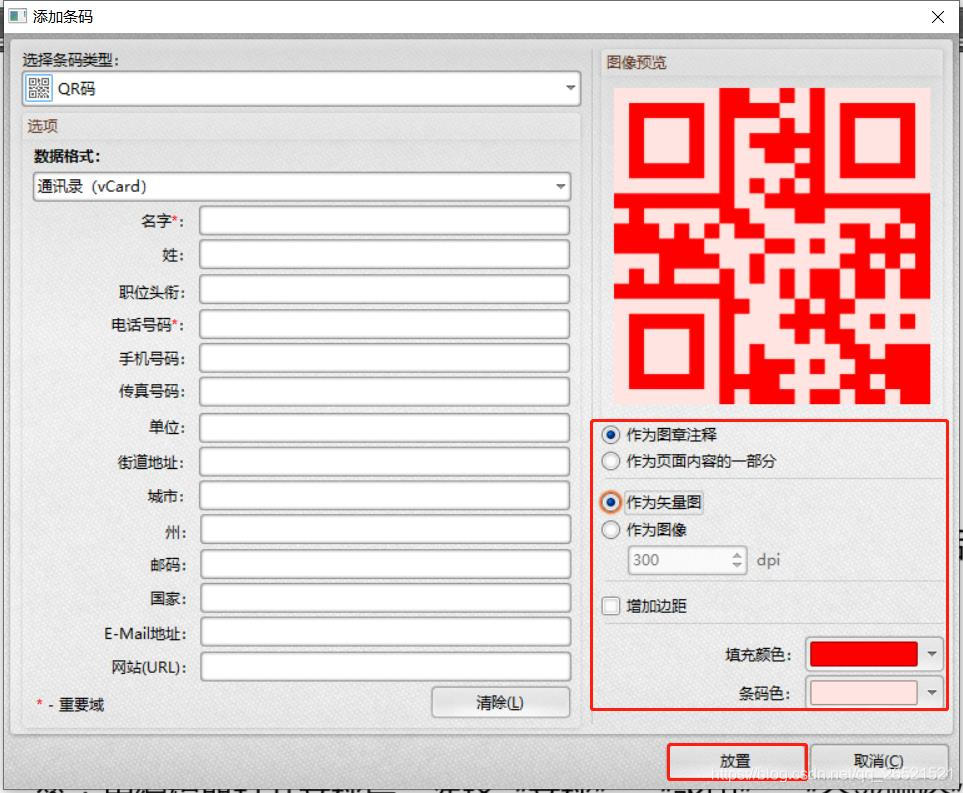Expand the 填充颜色 dropdown arrow
Screen dimensions: 963x793
pyautogui.click(x=932, y=654)
